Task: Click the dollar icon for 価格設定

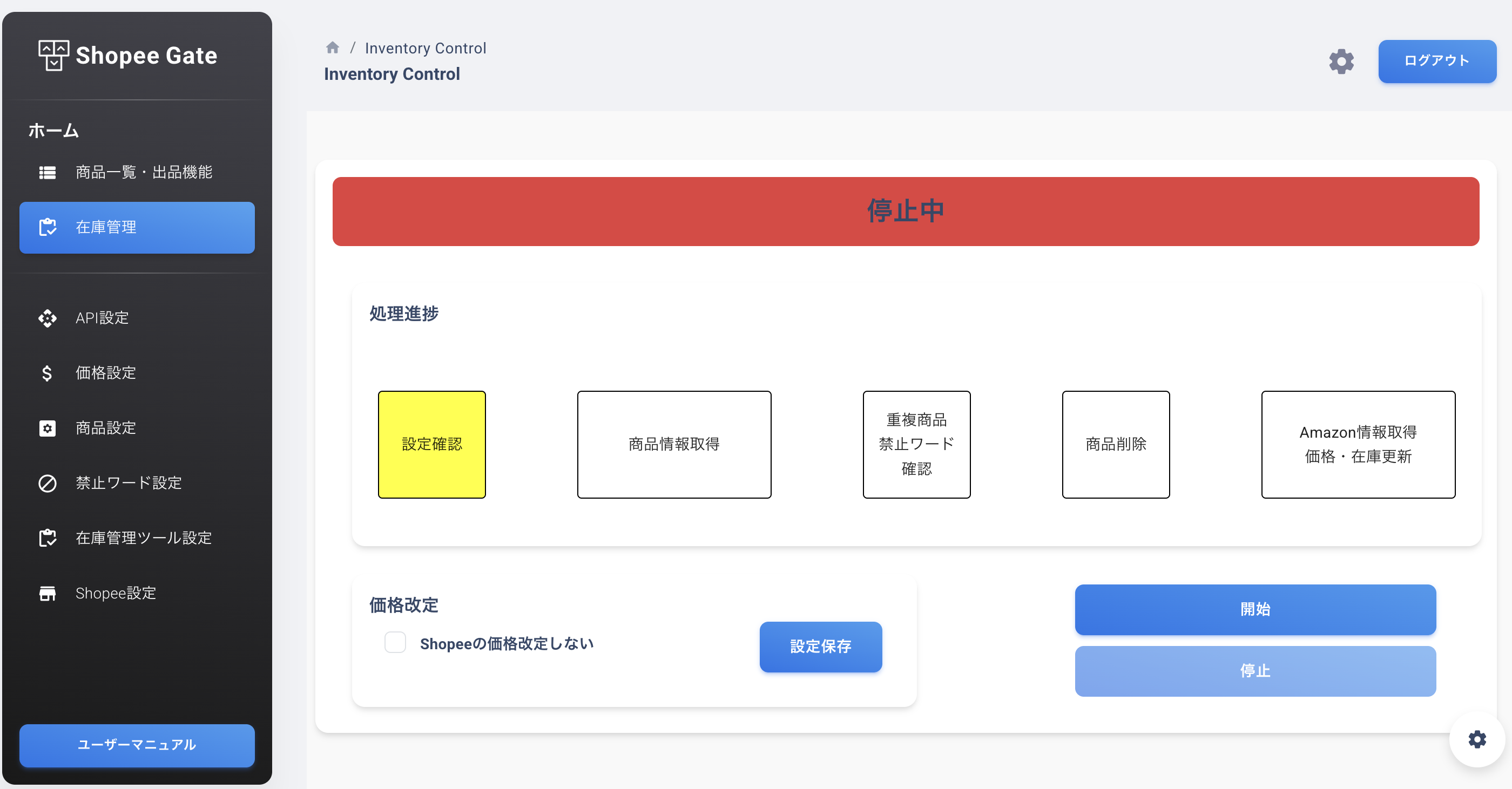Action: (x=48, y=373)
